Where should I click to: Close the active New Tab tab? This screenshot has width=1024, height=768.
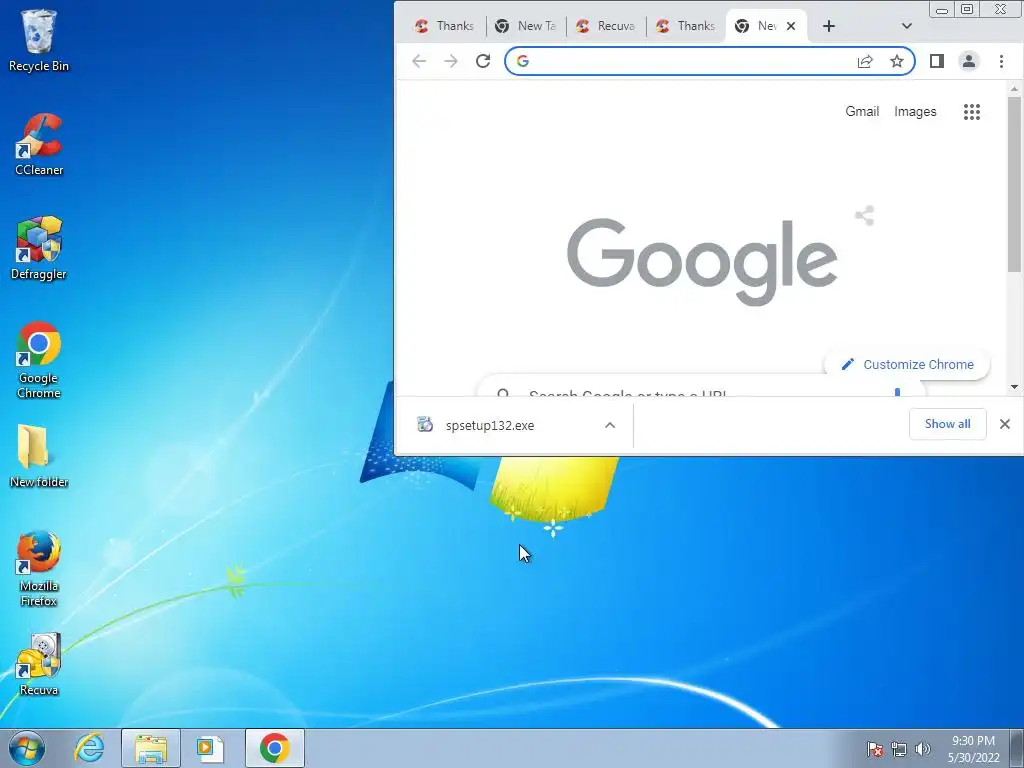(x=791, y=26)
